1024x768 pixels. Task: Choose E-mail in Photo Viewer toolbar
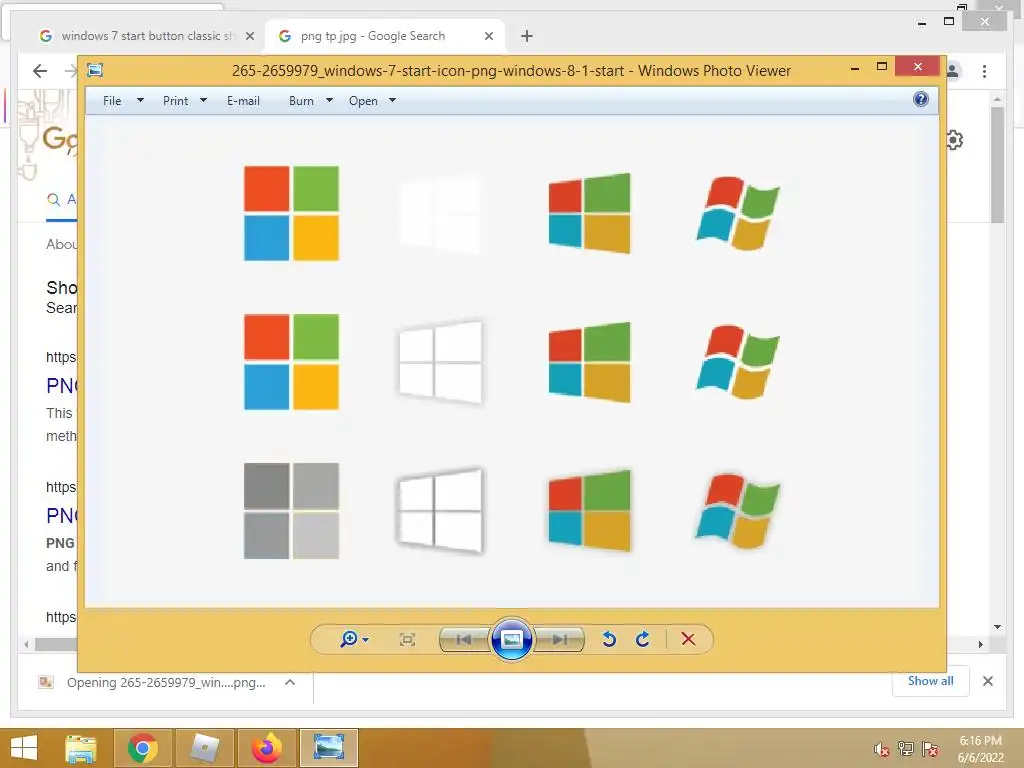pyautogui.click(x=243, y=101)
